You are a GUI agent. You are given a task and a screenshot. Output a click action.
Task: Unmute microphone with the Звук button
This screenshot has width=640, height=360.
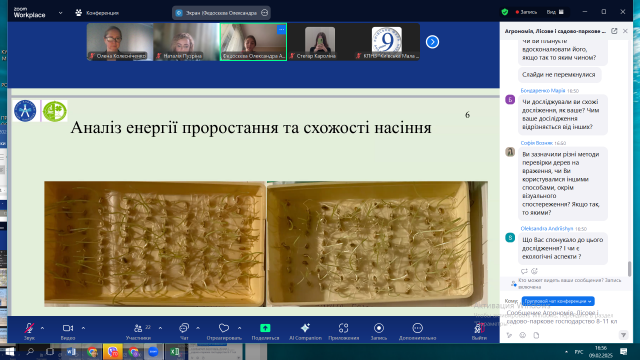[29, 331]
